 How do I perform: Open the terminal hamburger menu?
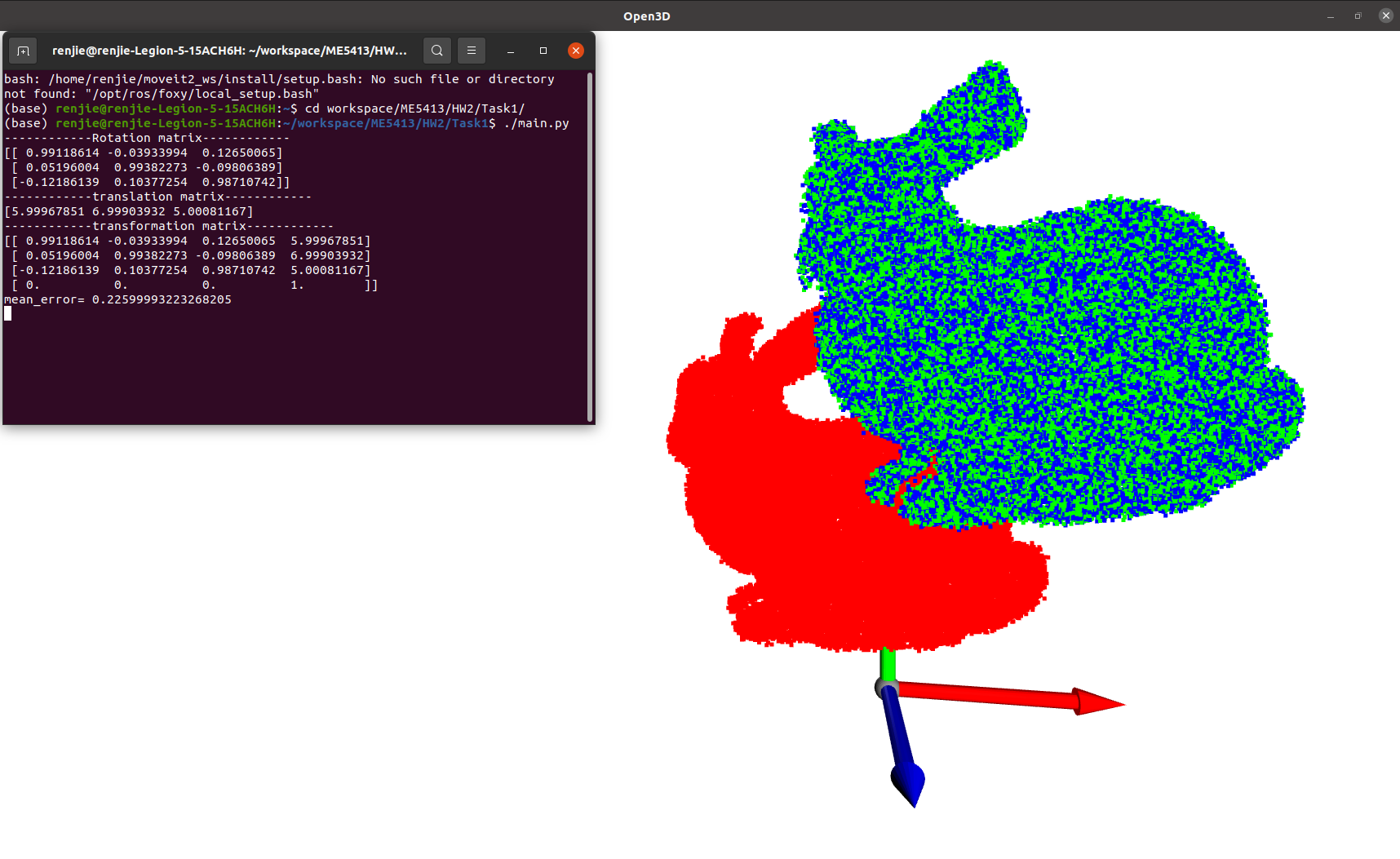(472, 51)
